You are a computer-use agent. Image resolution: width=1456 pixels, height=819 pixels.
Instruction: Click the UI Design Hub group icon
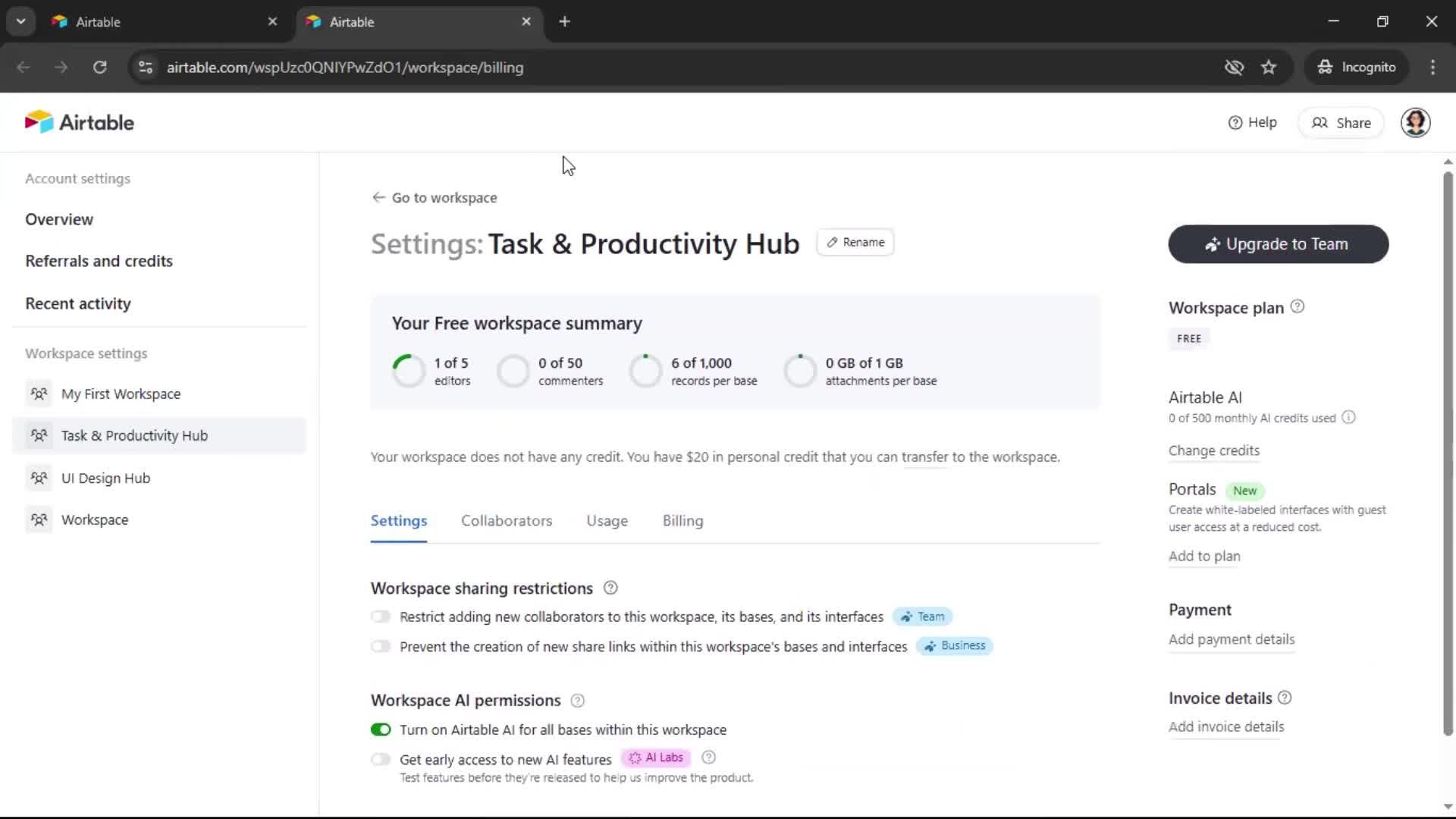click(x=39, y=478)
